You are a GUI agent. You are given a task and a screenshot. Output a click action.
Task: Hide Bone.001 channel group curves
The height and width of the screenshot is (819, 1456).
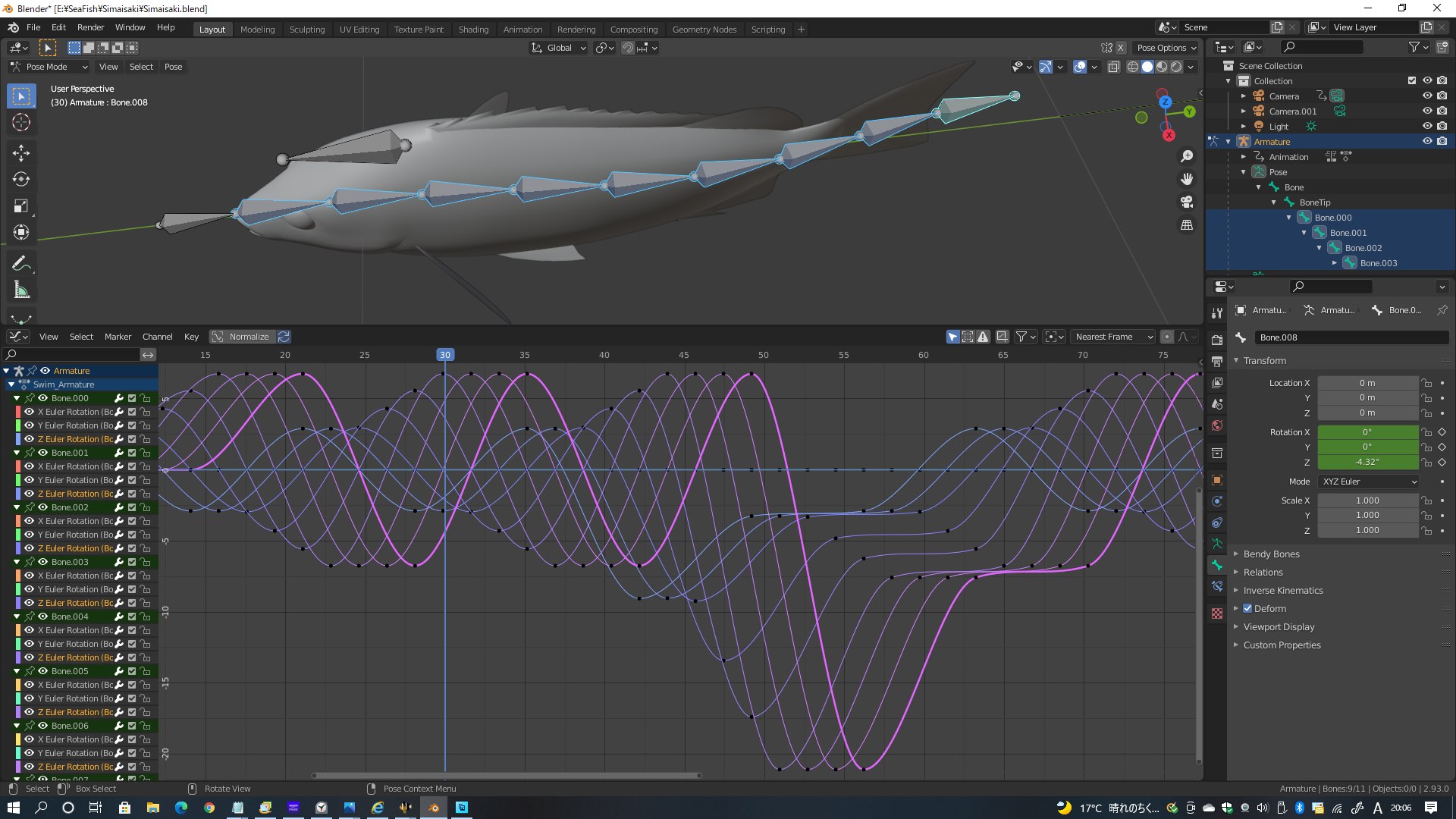pyautogui.click(x=42, y=453)
